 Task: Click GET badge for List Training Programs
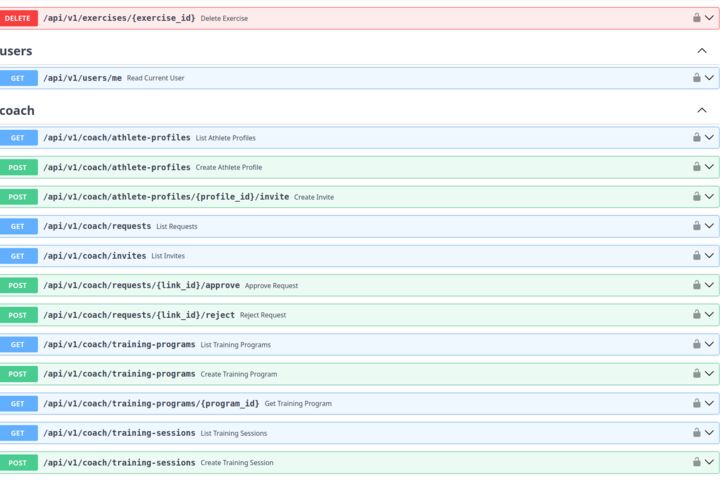[18, 344]
